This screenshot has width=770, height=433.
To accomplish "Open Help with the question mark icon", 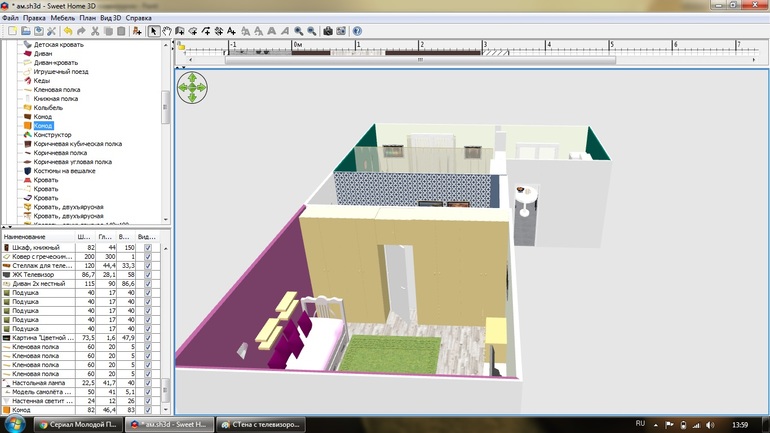I will click(x=357, y=31).
